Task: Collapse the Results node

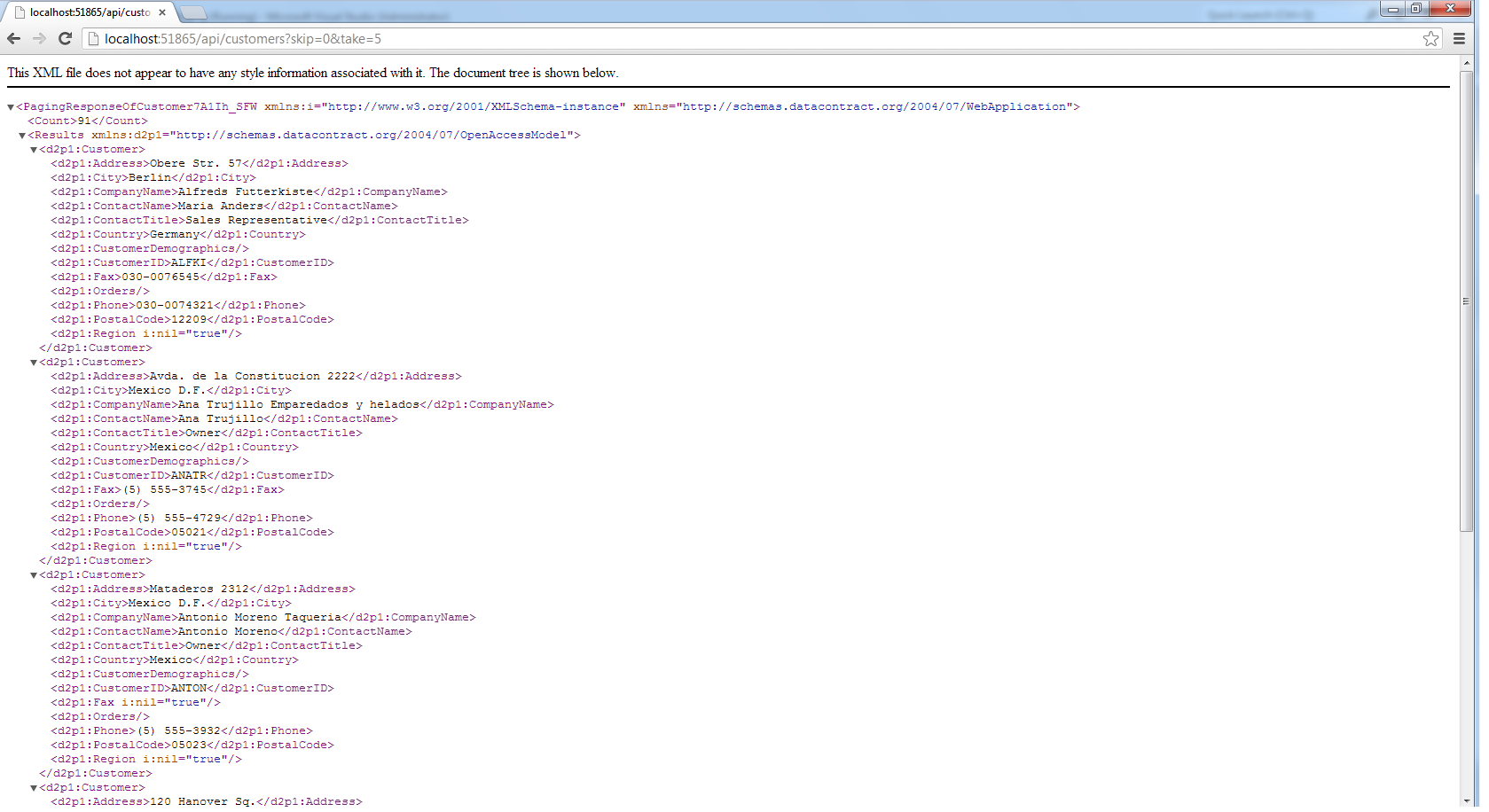Action: click(22, 136)
